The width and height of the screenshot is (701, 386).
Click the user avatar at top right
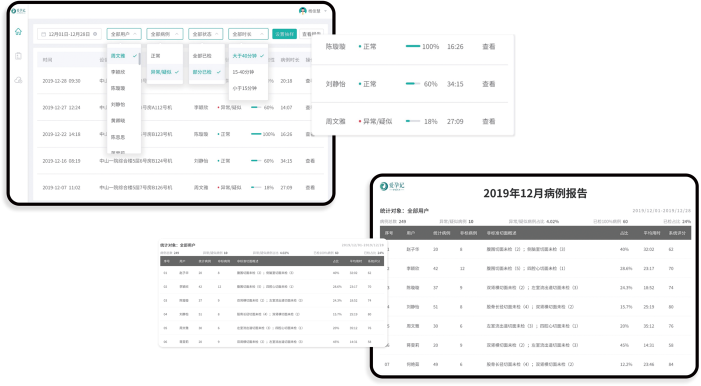303,11
